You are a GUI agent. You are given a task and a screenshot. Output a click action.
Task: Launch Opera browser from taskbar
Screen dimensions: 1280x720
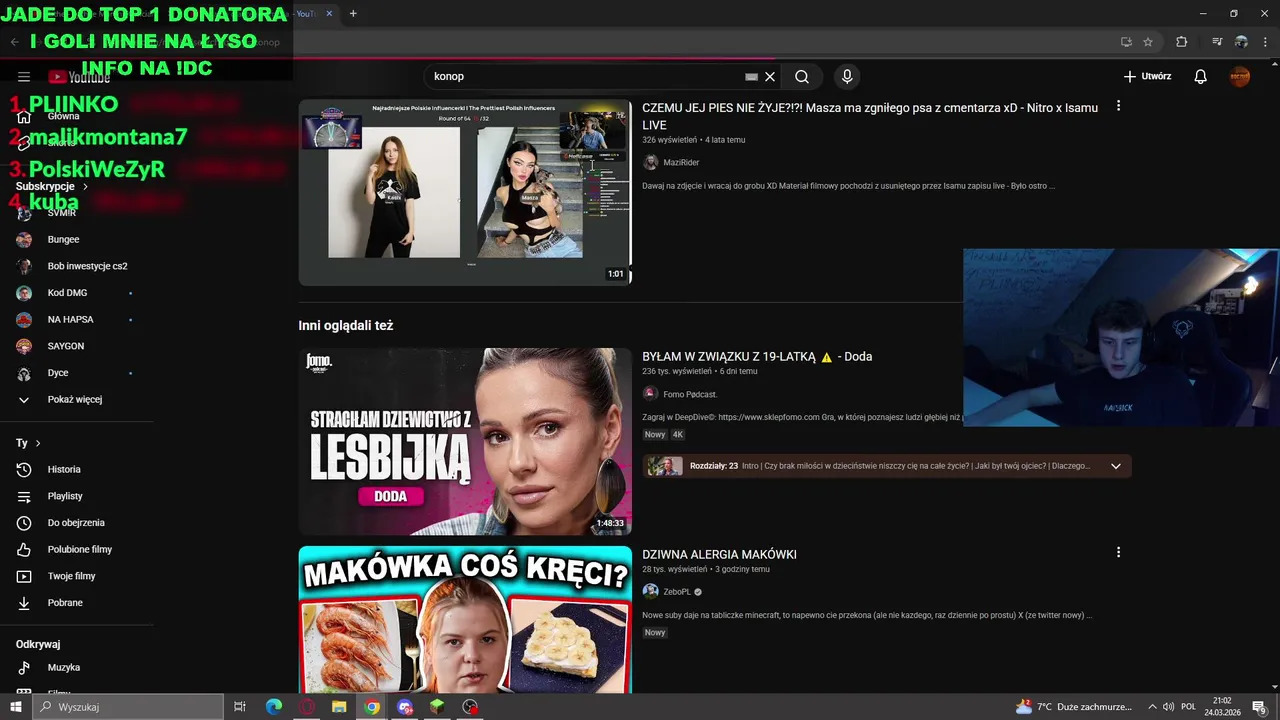[307, 707]
